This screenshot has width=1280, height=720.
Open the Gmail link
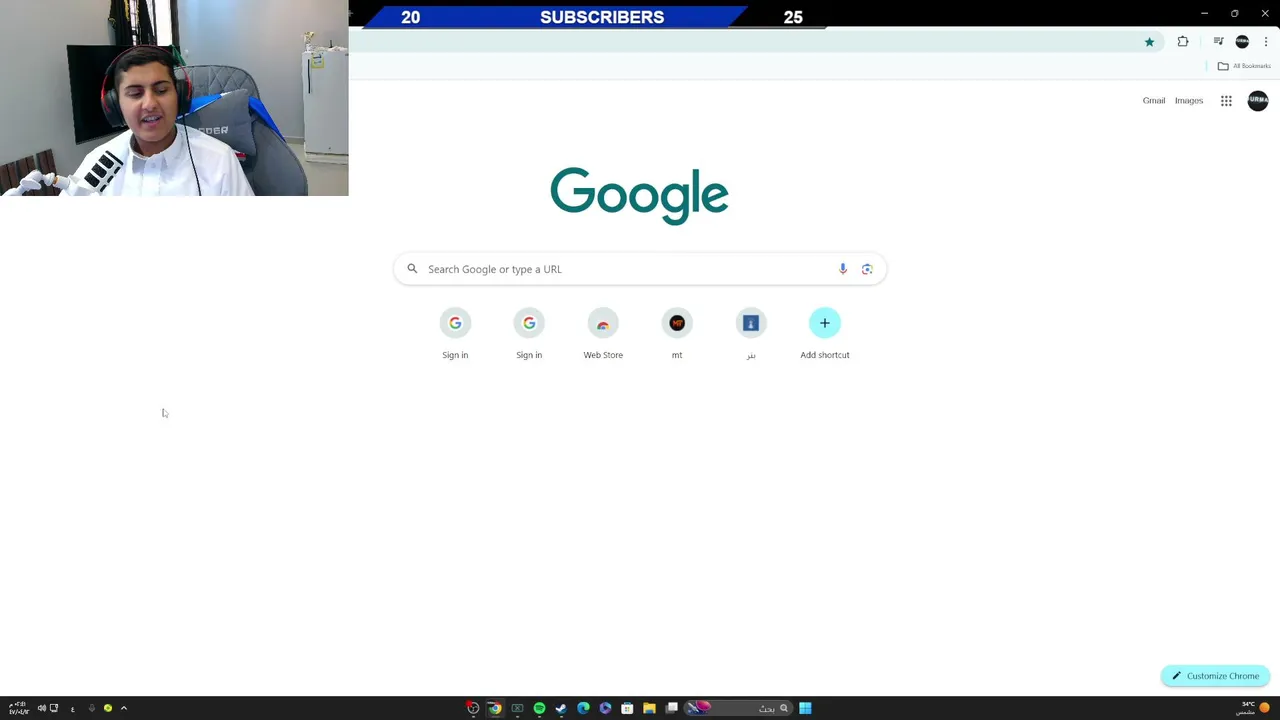(1154, 100)
